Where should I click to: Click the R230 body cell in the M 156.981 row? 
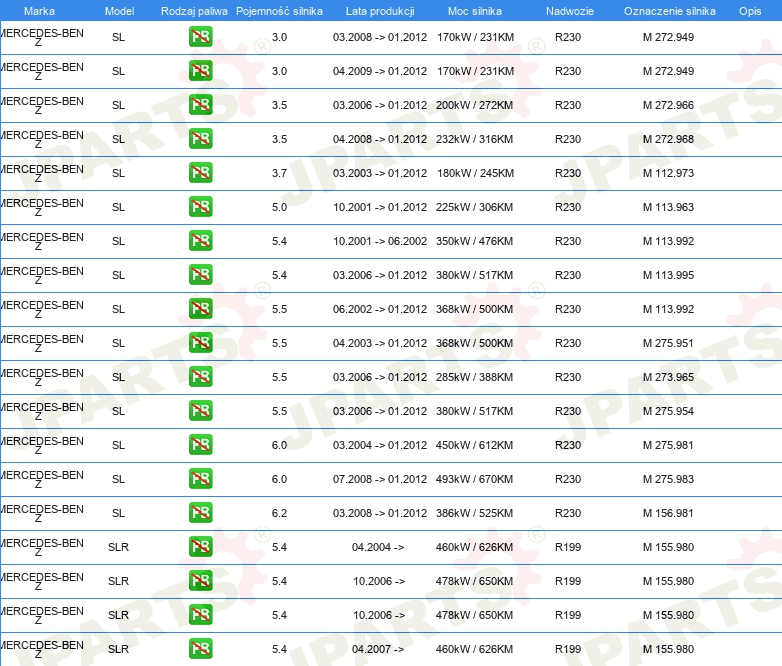coord(568,513)
